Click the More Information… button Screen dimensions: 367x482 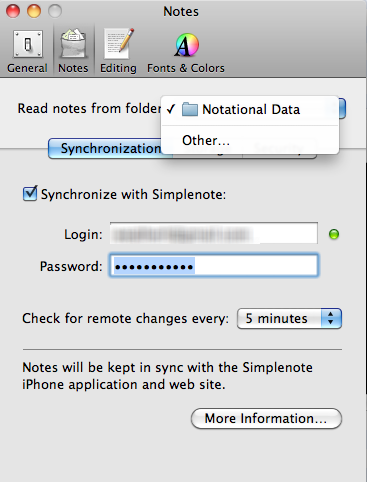tap(266, 418)
